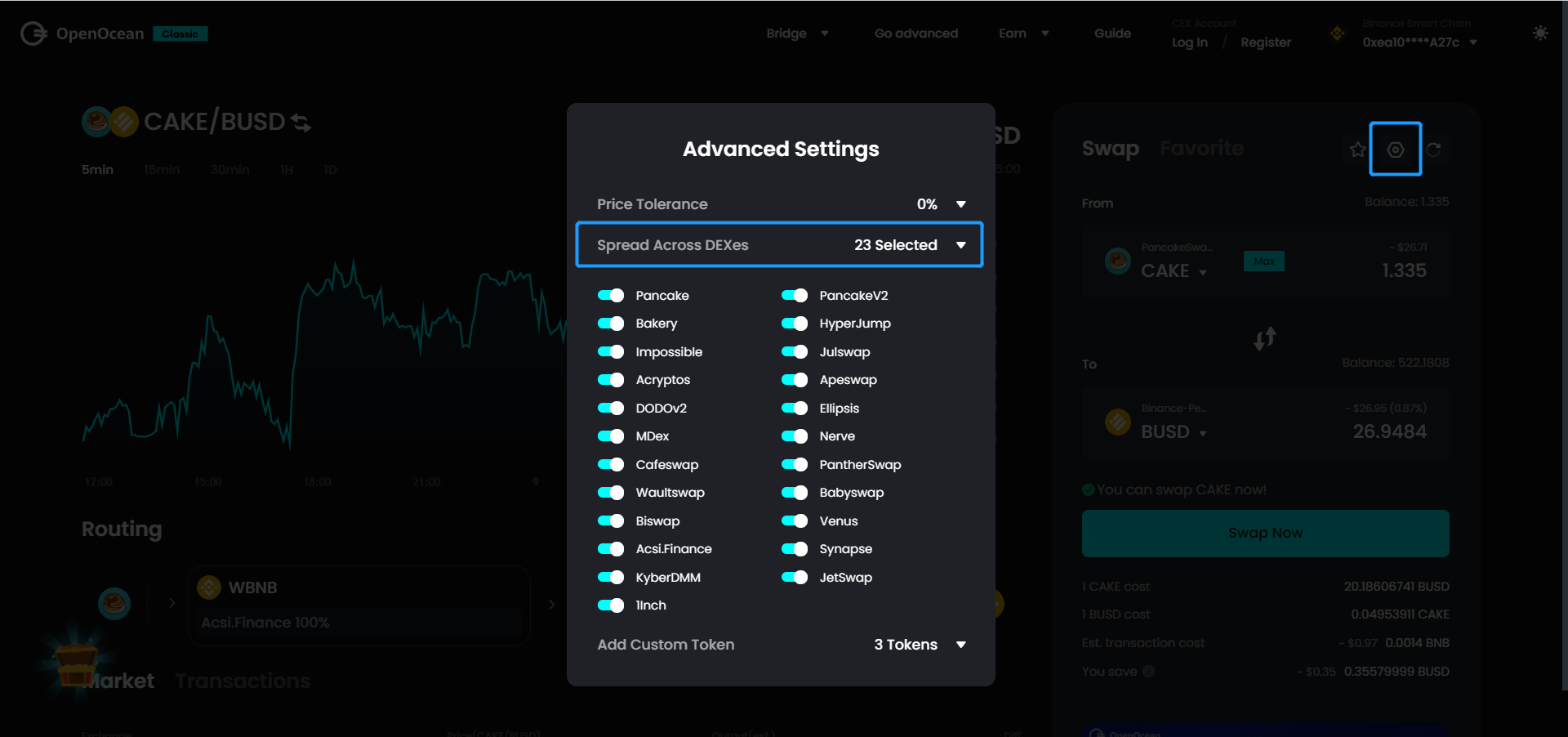Open the Guide link
The height and width of the screenshot is (737, 1568).
(1112, 33)
